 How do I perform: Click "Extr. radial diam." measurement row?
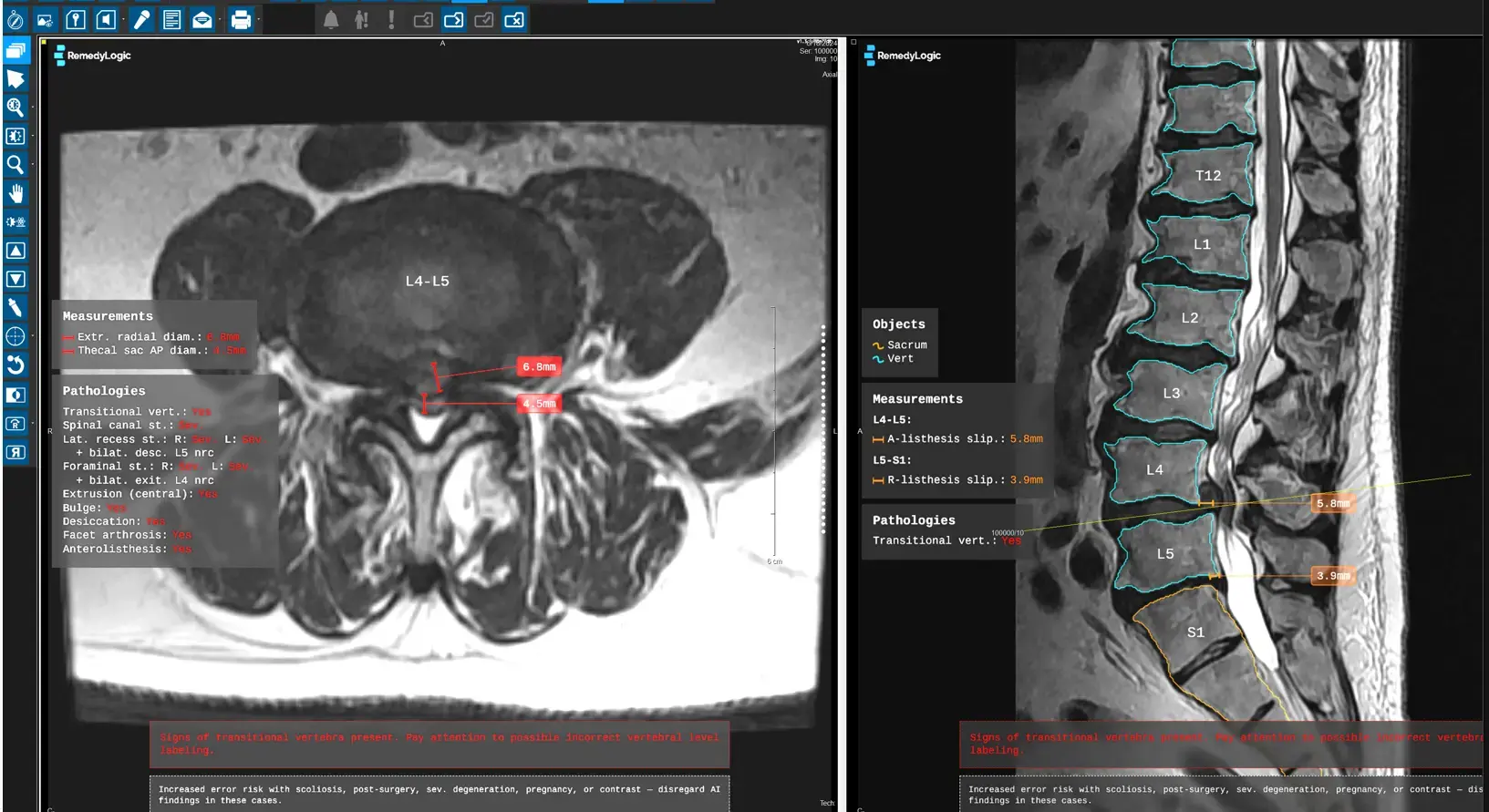click(151, 336)
